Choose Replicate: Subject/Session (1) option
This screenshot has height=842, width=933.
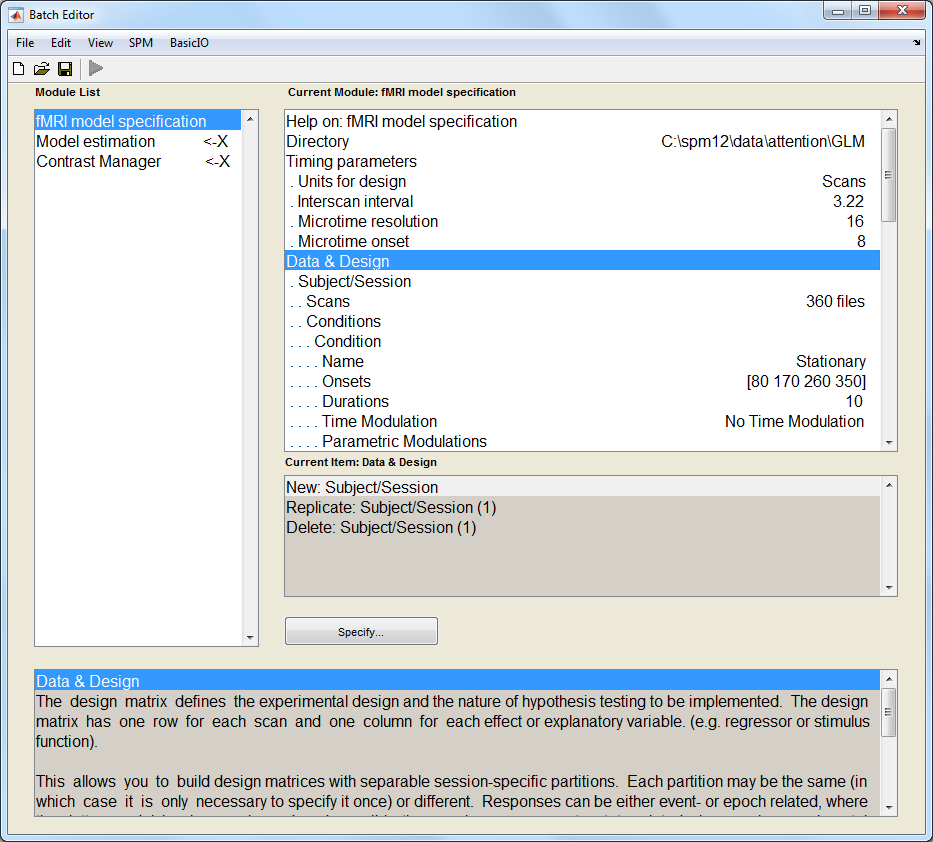[391, 508]
